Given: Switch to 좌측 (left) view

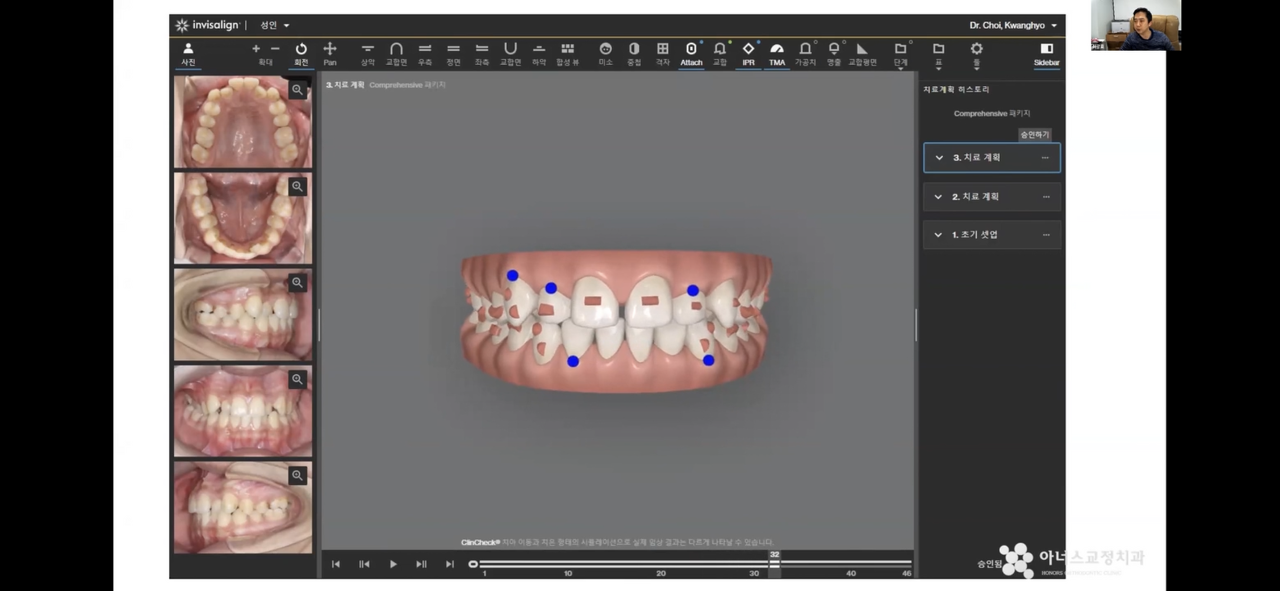Looking at the screenshot, I should 482,54.
